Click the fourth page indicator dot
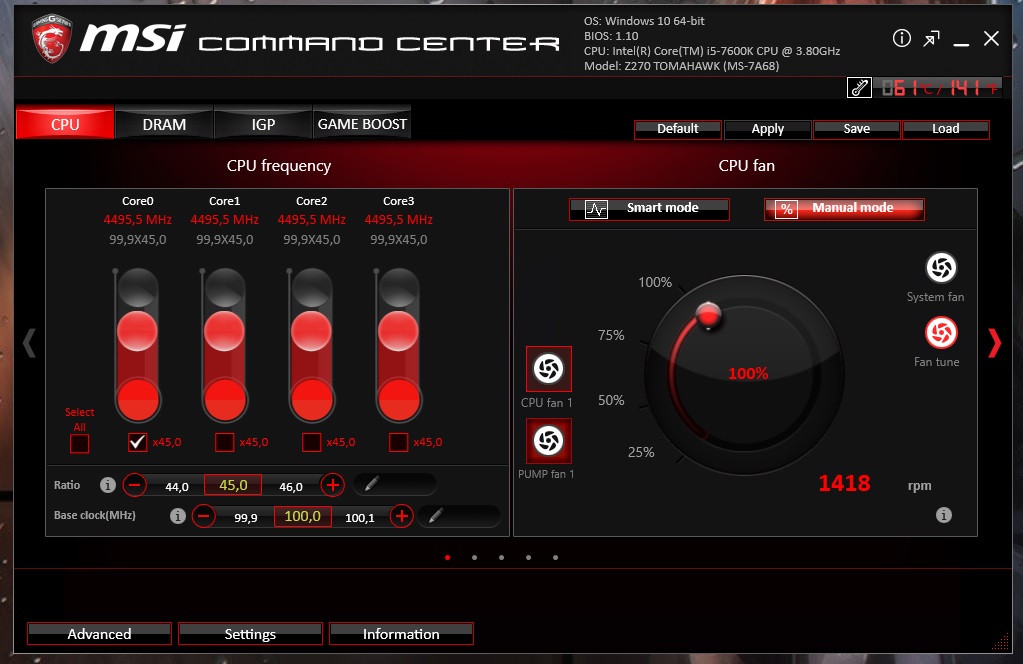 528,558
